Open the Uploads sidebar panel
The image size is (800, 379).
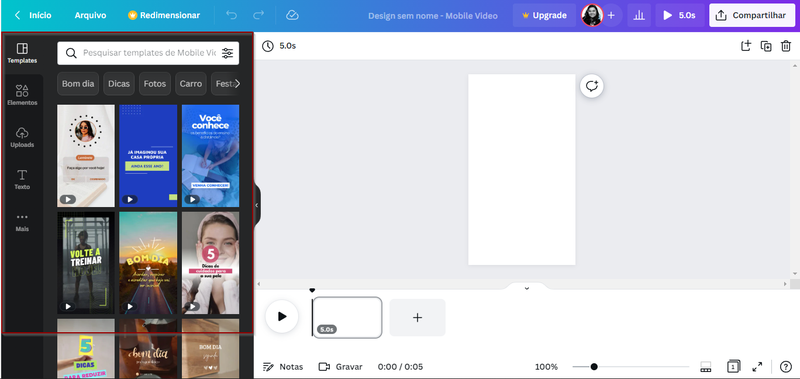point(22,138)
